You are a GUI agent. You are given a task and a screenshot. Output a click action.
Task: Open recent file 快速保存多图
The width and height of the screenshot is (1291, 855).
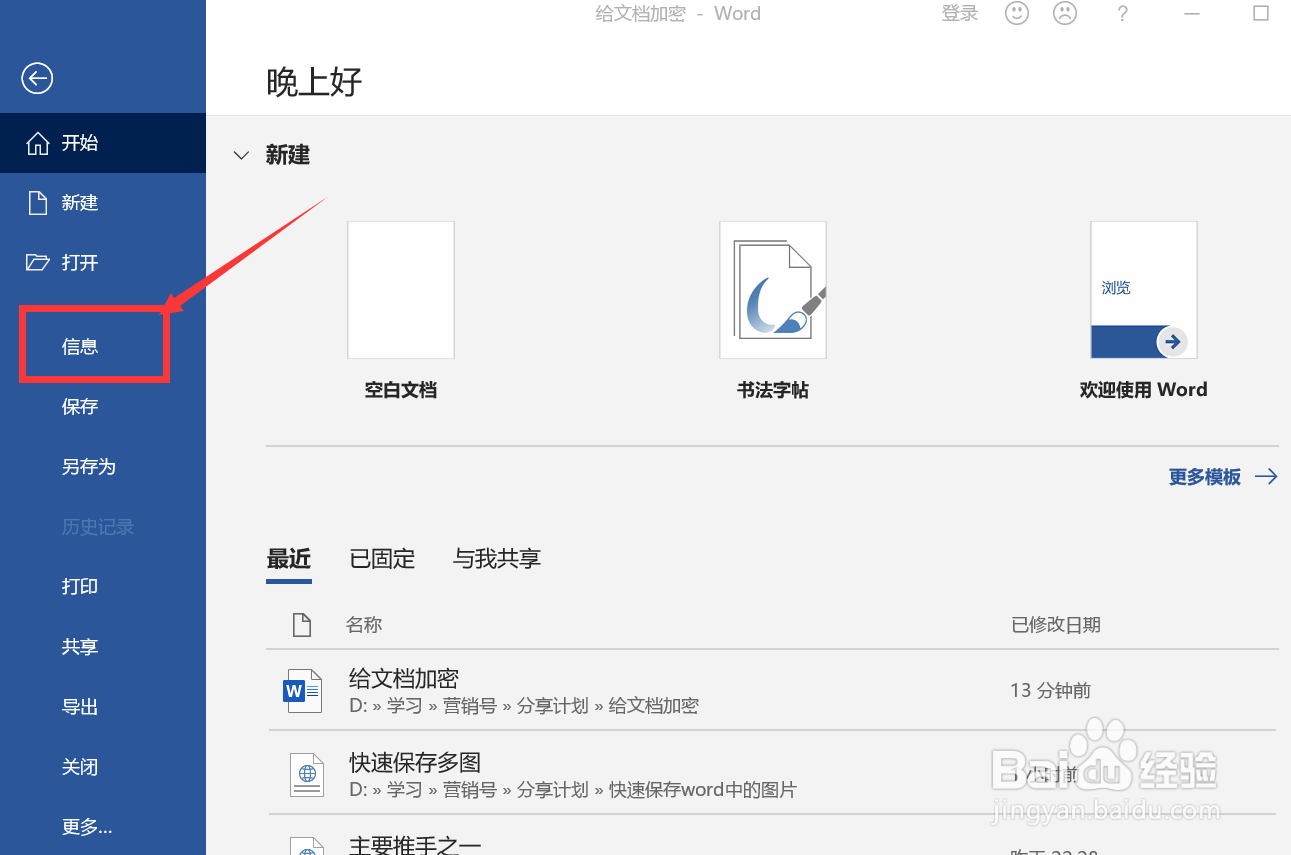772,774
